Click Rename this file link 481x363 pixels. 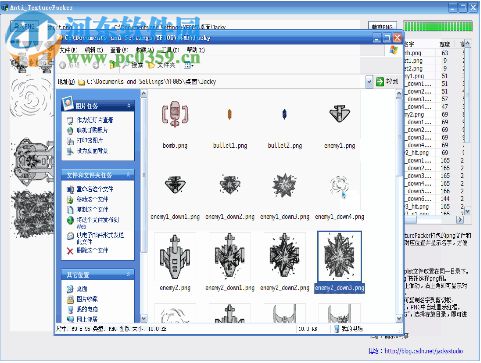(90, 189)
